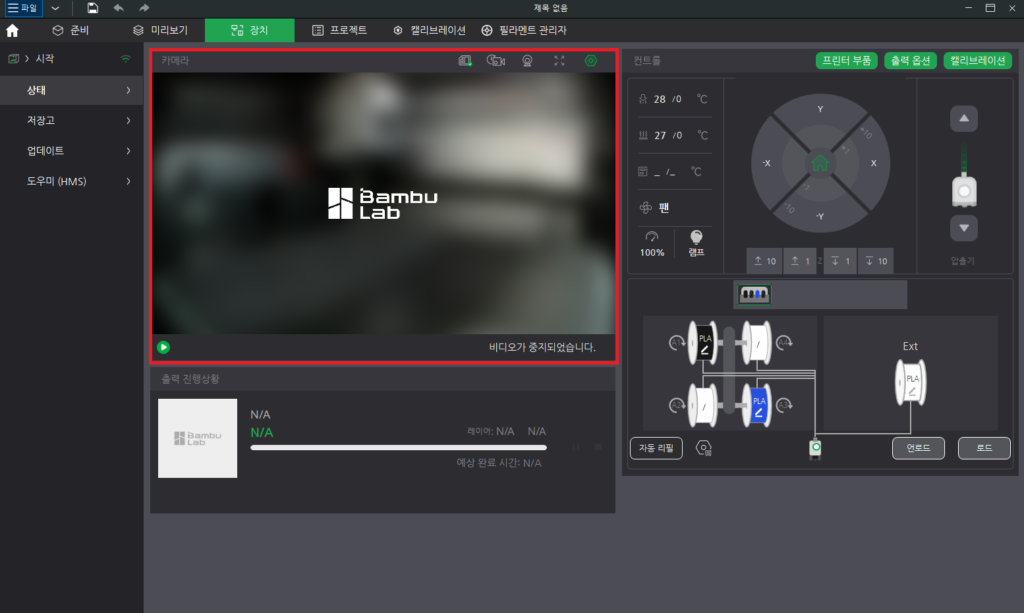Image resolution: width=1024 pixels, height=613 pixels.
Task: Click the 로드 button
Action: (984, 448)
